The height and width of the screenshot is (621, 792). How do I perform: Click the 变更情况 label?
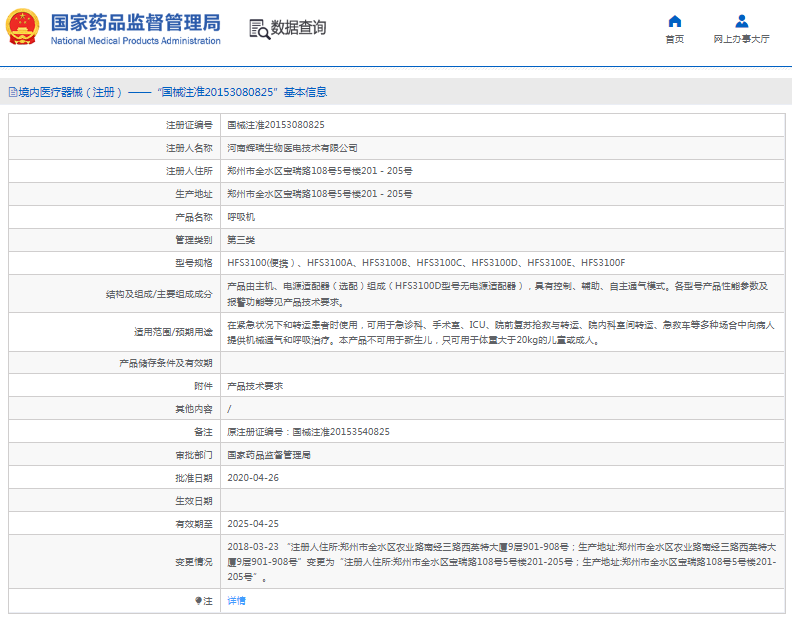194,561
